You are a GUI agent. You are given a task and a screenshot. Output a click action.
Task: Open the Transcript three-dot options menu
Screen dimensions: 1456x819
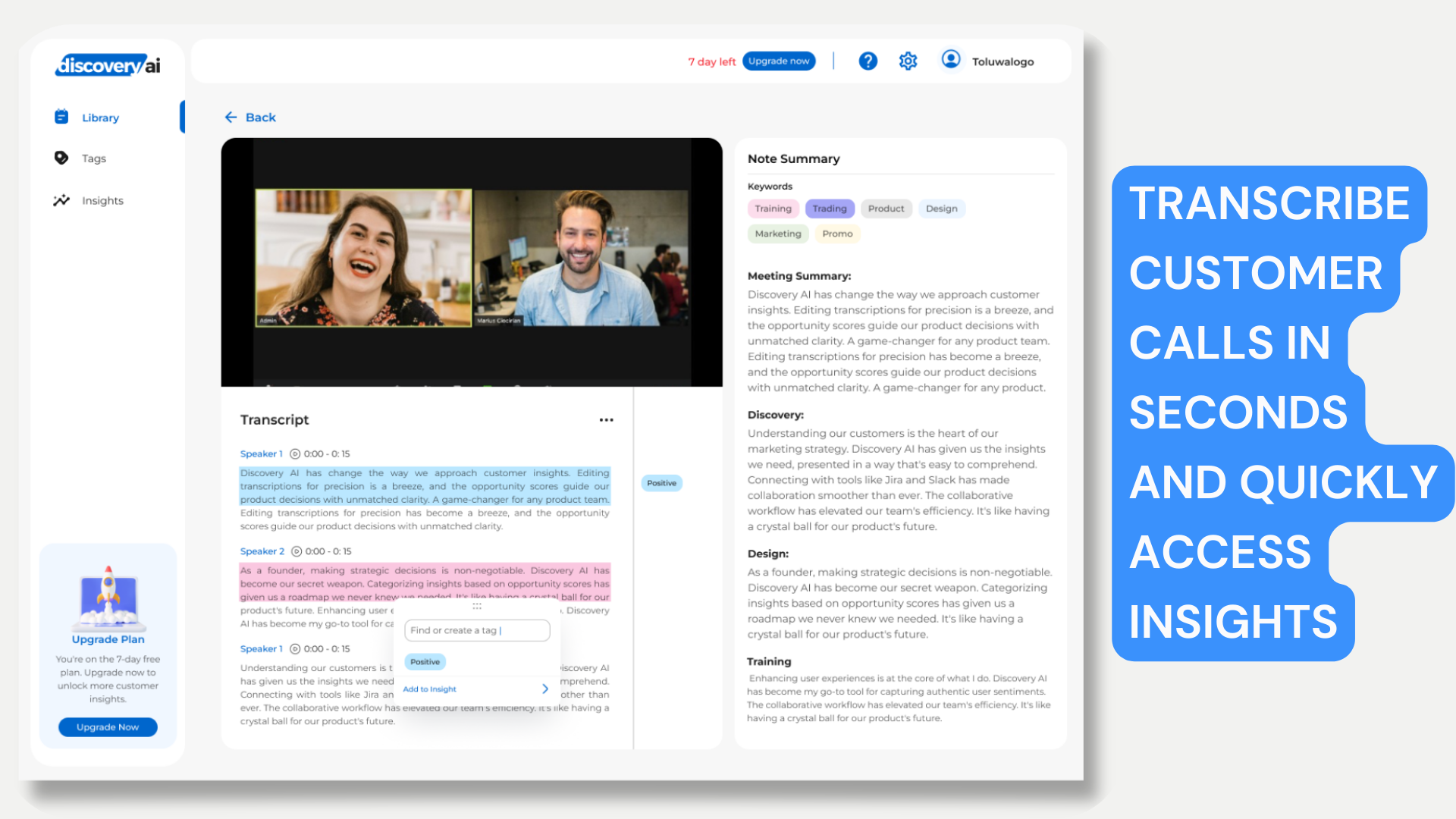pos(606,419)
